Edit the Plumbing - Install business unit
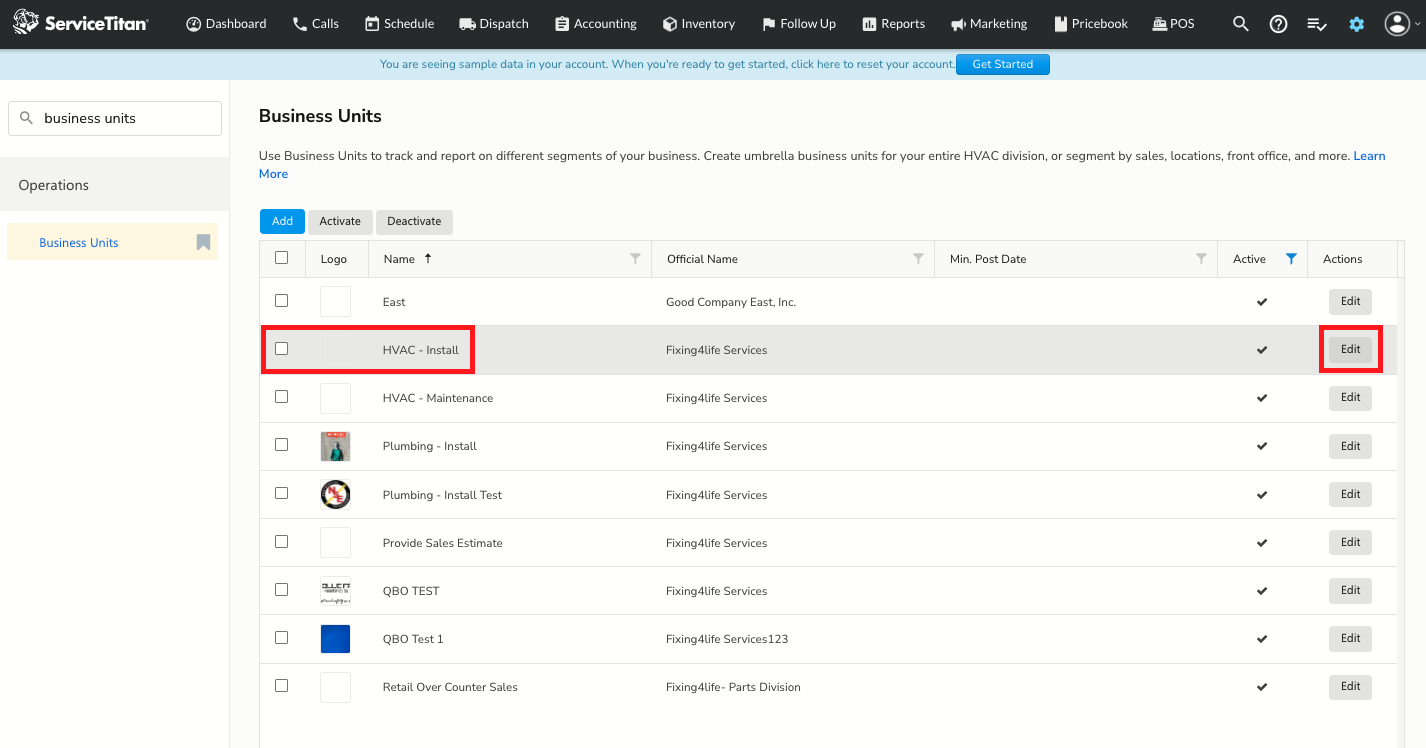This screenshot has width=1426, height=748. coord(1350,446)
